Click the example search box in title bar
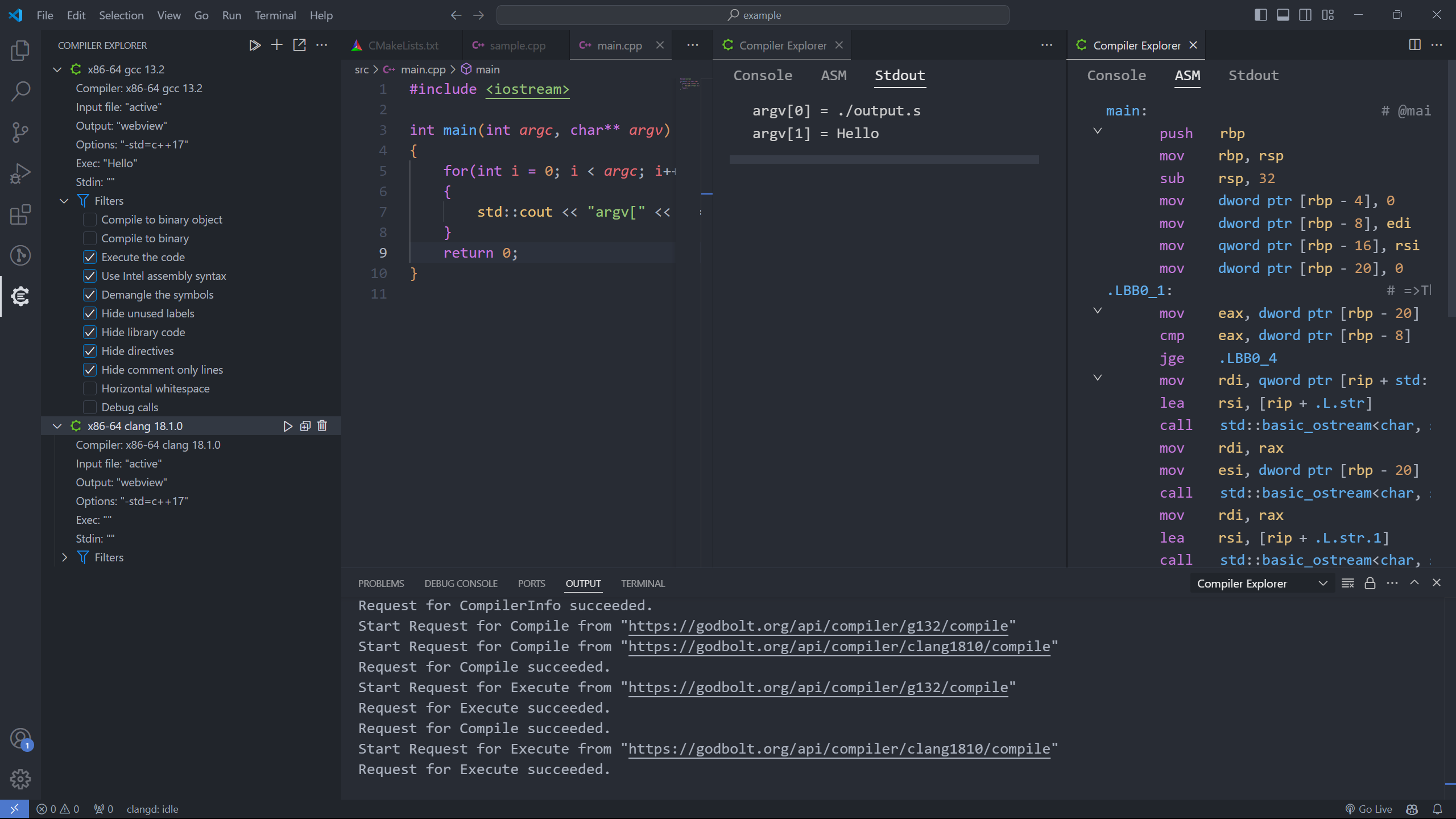The width and height of the screenshot is (1456, 819). 752,15
